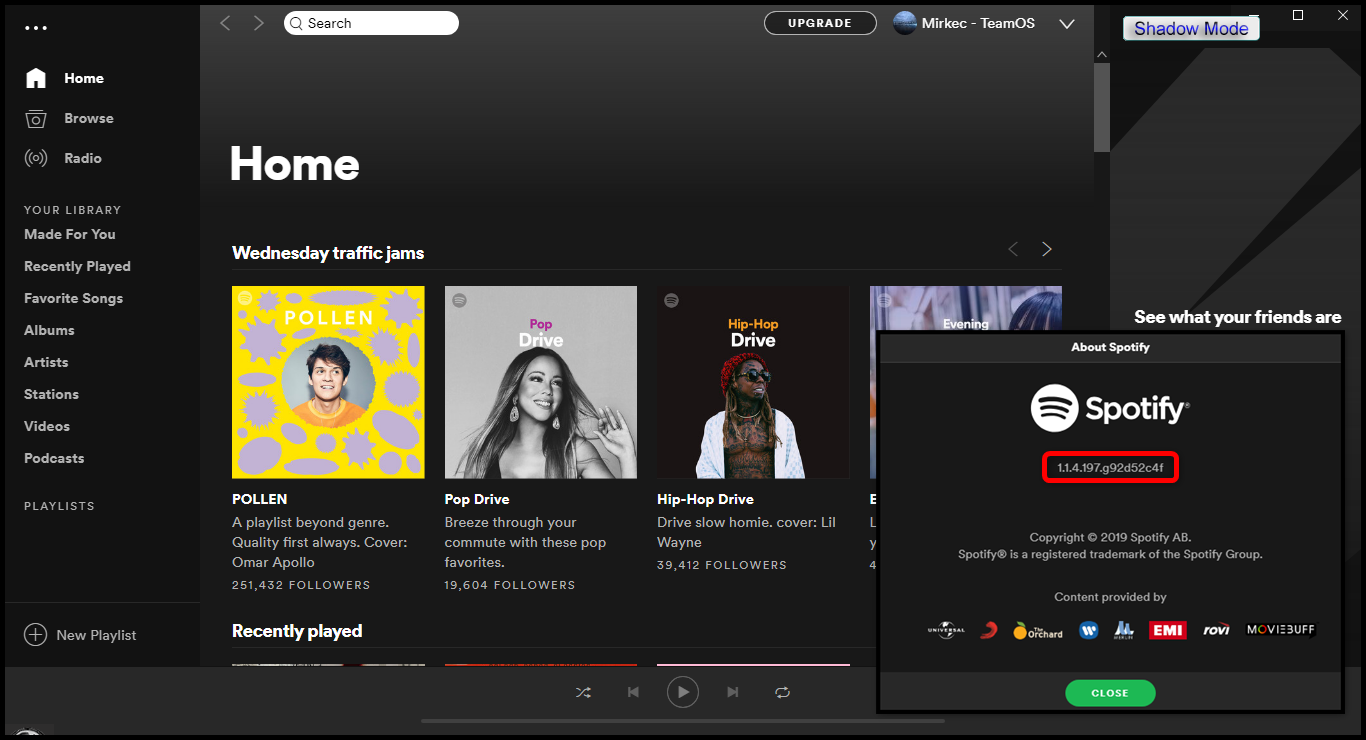Open Mirkec - TeamOS profile
Image resolution: width=1366 pixels, height=740 pixels.
tap(978, 23)
